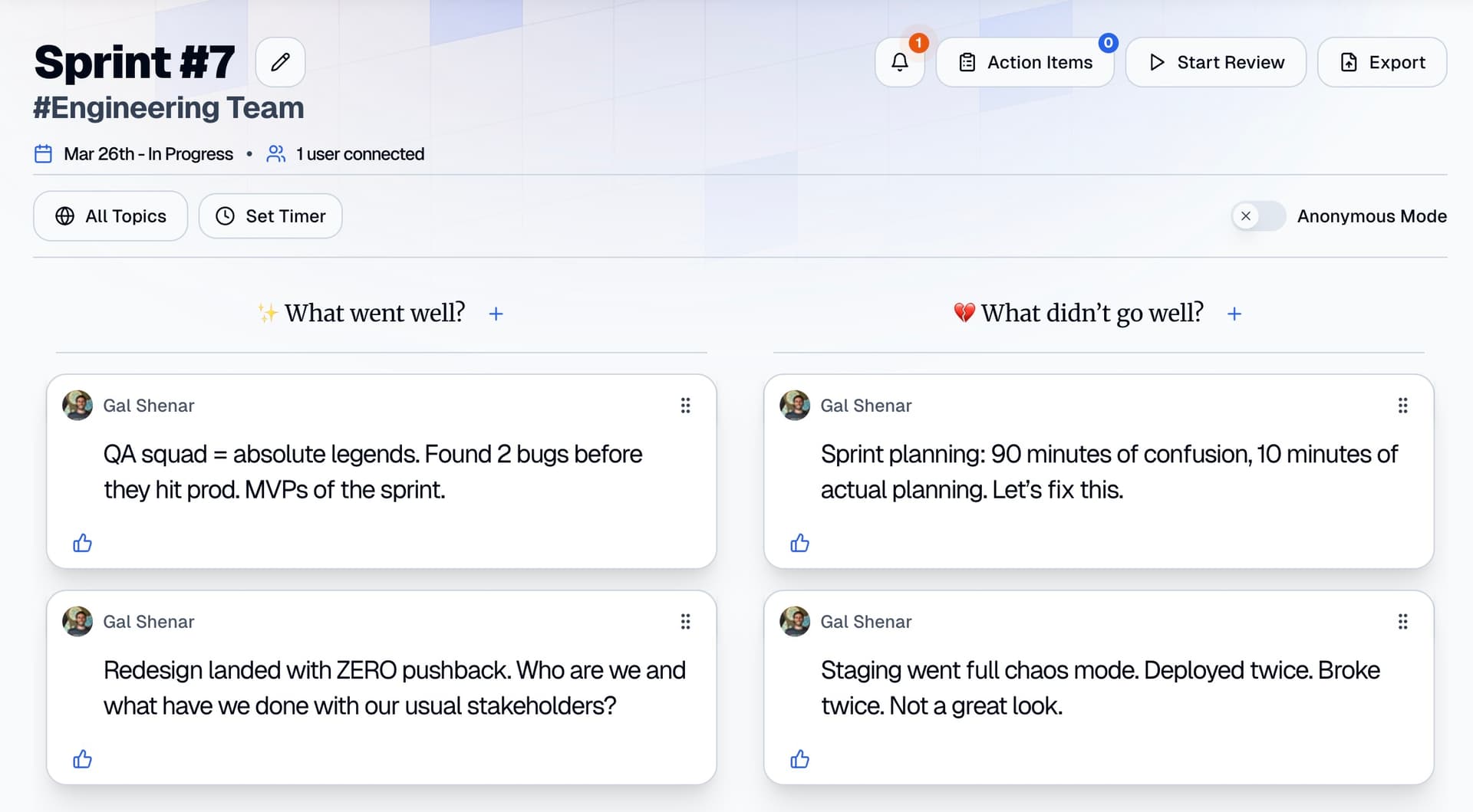The image size is (1473, 812).
Task: Open options menu on Sprint planning card
Action: point(1402,406)
